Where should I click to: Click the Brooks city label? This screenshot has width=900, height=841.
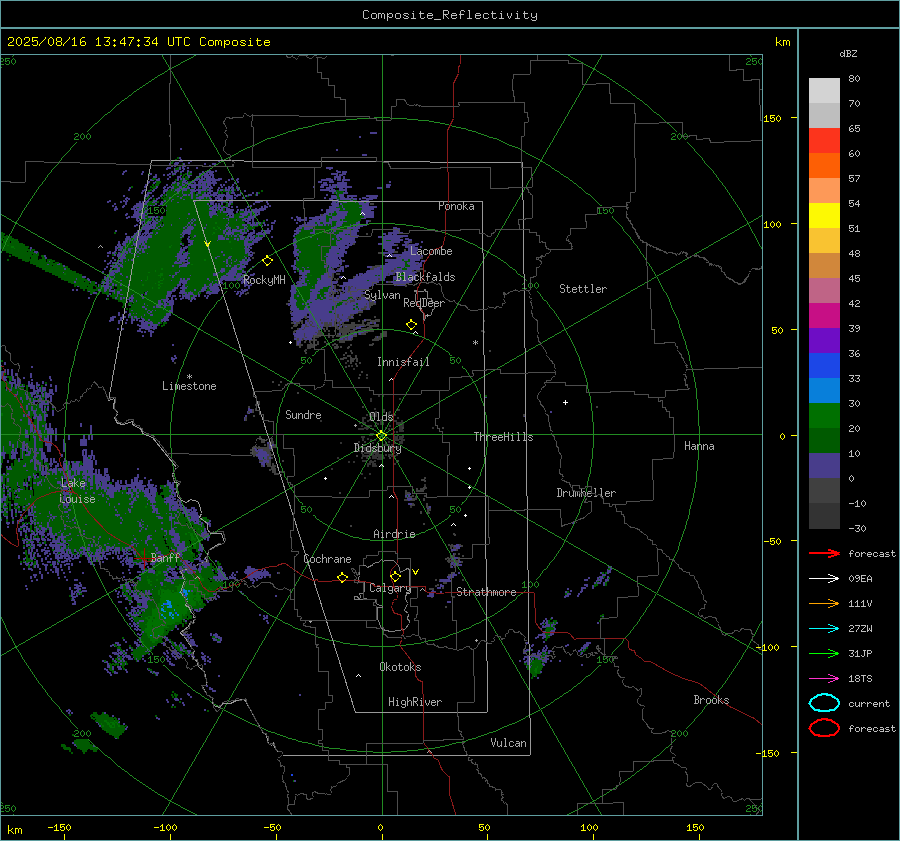click(x=711, y=700)
